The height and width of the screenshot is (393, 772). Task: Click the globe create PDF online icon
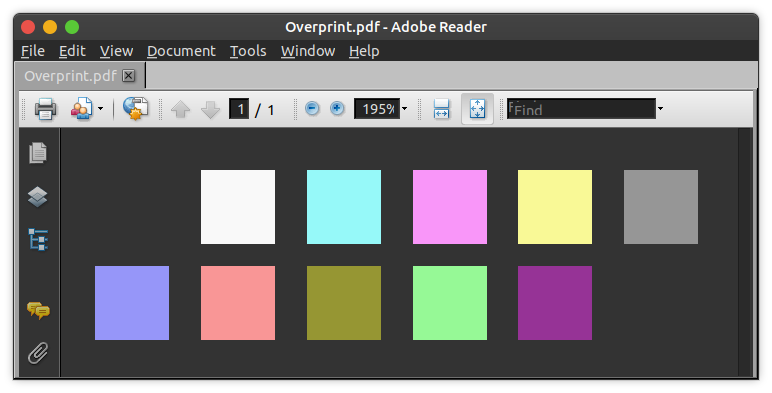135,108
